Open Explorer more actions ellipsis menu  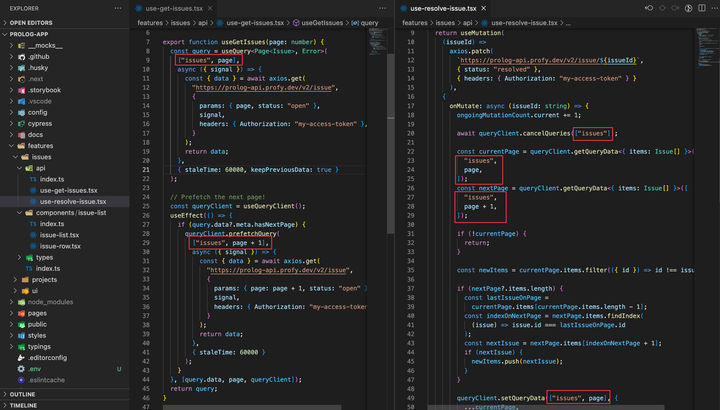(x=118, y=8)
